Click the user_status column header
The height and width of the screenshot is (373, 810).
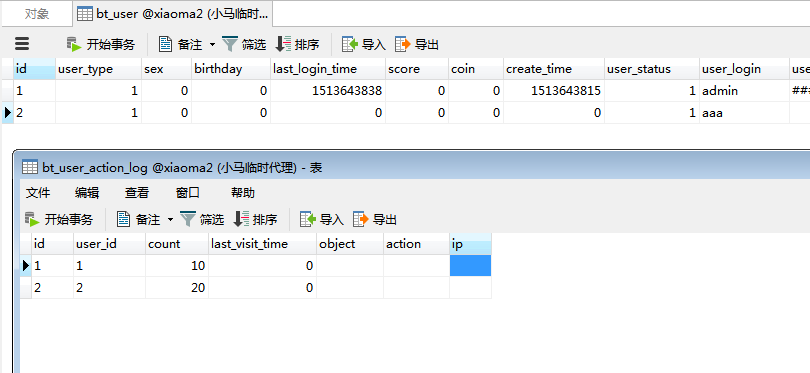tap(652, 69)
